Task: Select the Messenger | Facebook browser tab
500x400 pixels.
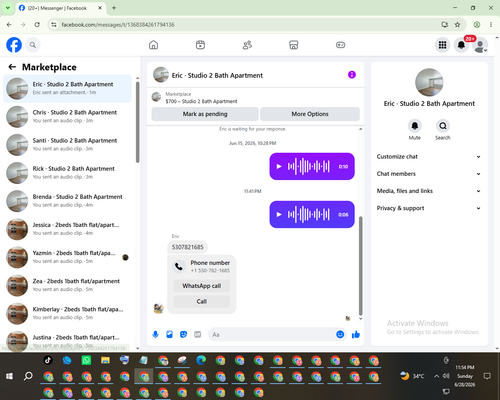Action: click(60, 8)
